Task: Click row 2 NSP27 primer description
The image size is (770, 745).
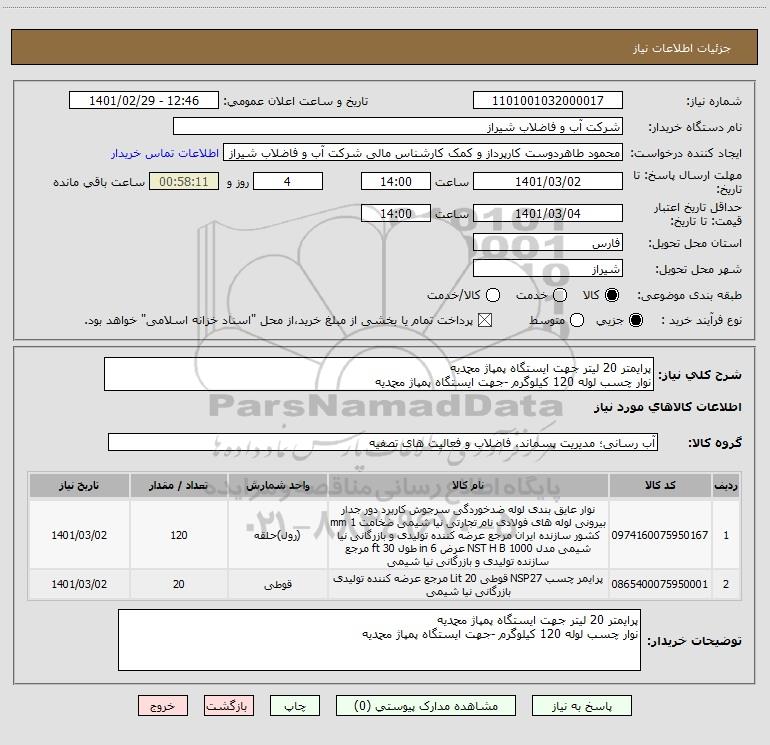Action: click(x=468, y=584)
